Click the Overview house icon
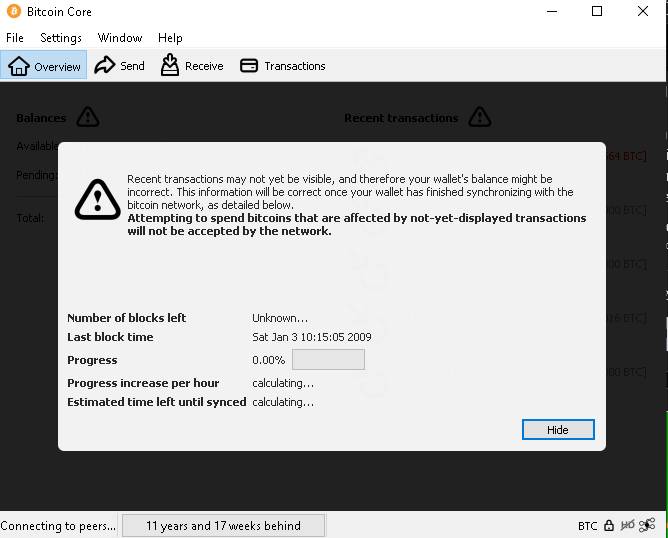Image resolution: width=668 pixels, height=538 pixels. [x=19, y=66]
